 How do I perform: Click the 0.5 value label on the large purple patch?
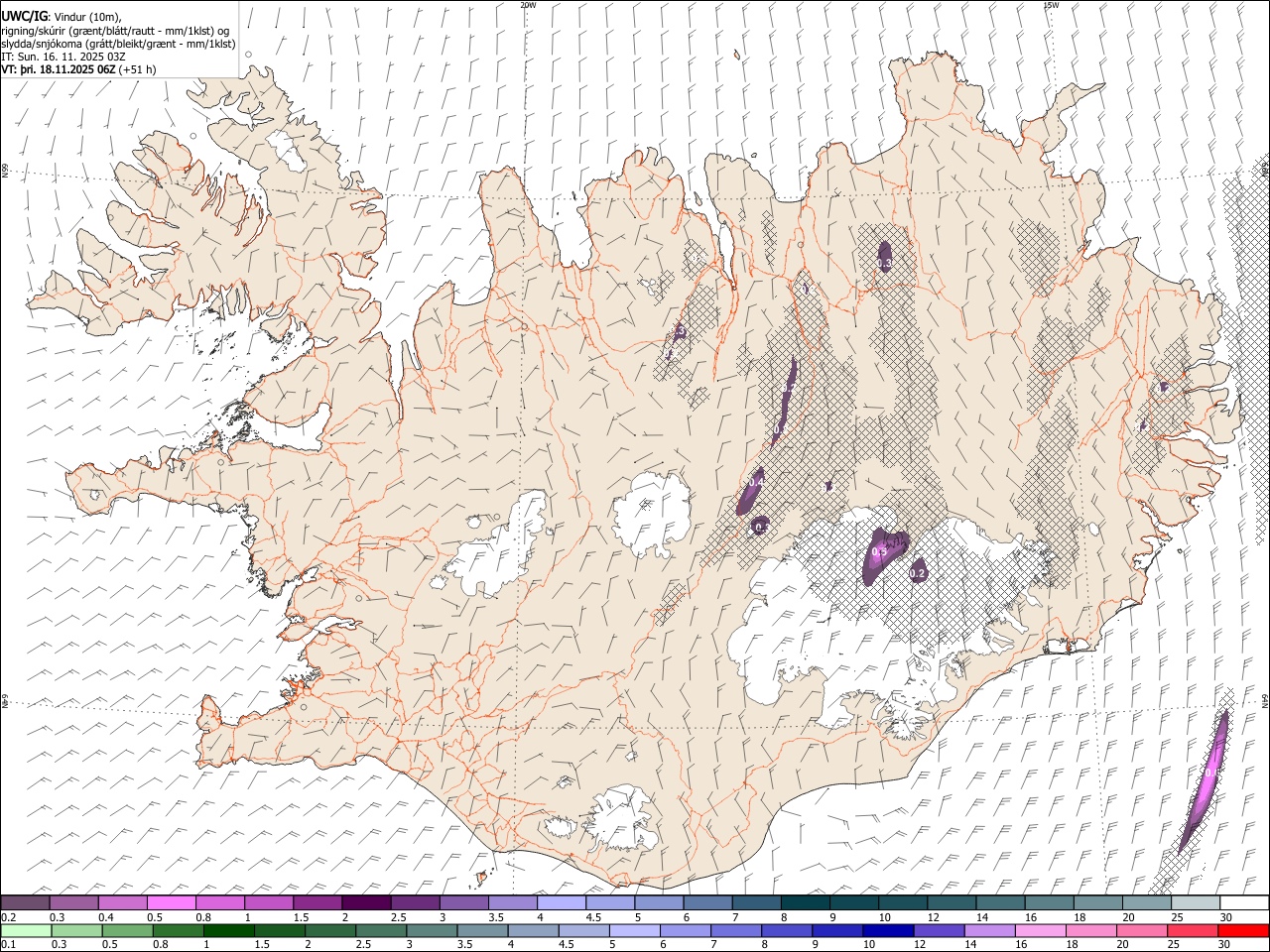click(x=879, y=552)
